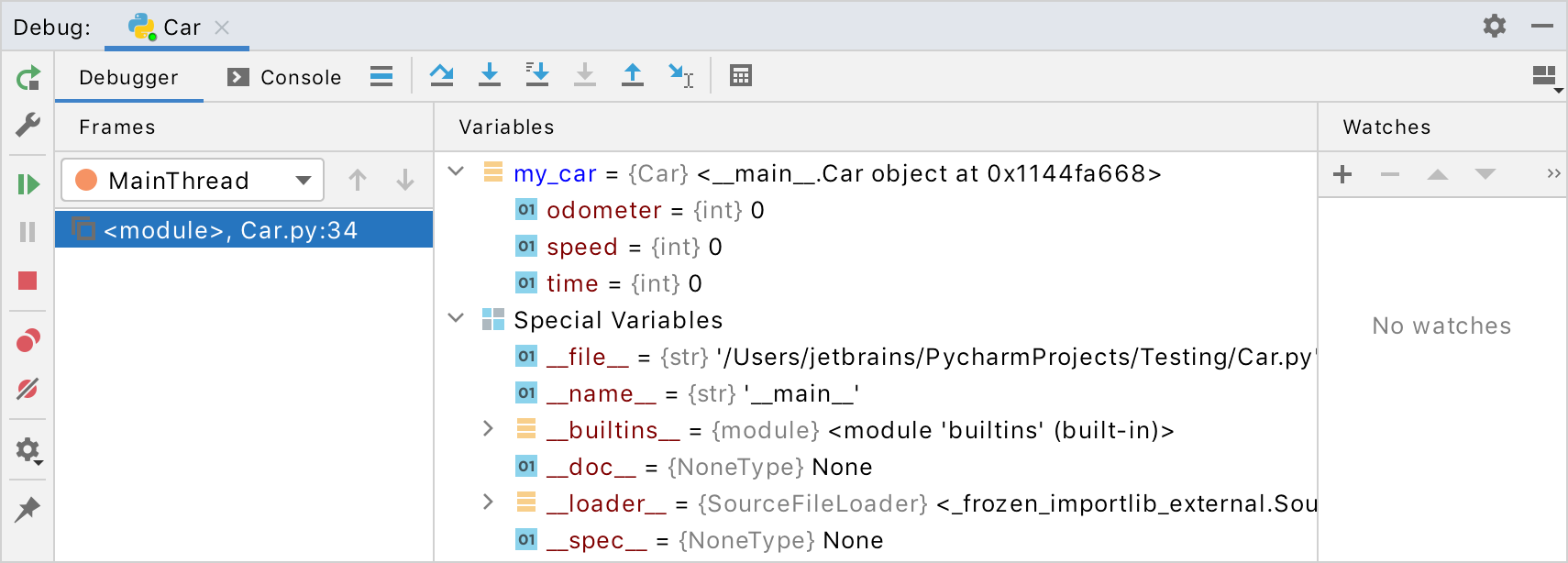Click Step Over toolbar icon

click(x=442, y=75)
